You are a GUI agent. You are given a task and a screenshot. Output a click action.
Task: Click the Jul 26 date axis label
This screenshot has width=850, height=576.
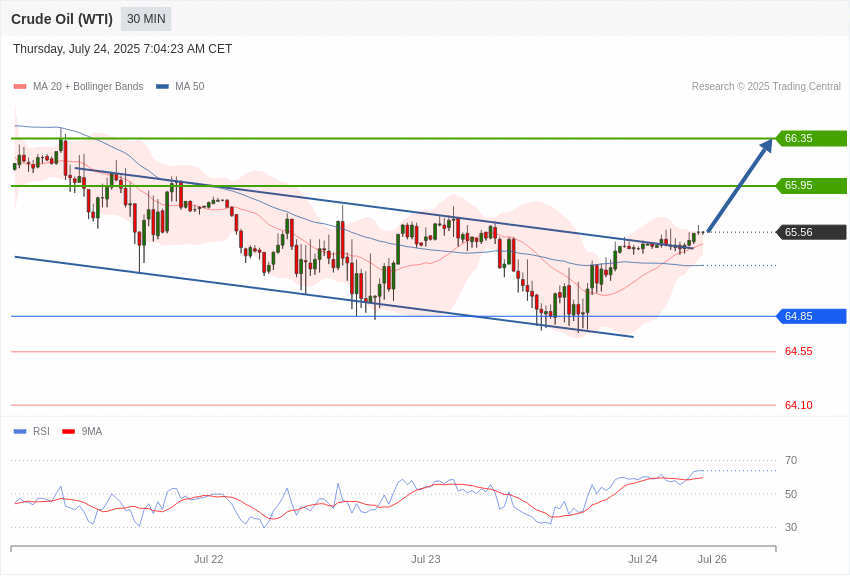[712, 559]
